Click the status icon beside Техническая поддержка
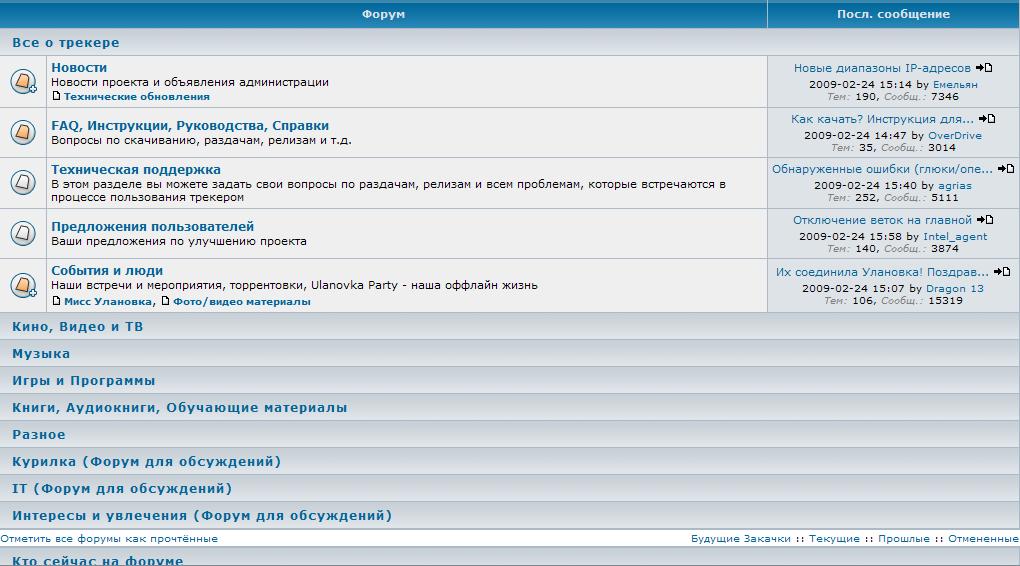The height and width of the screenshot is (566, 1020). coord(23,182)
